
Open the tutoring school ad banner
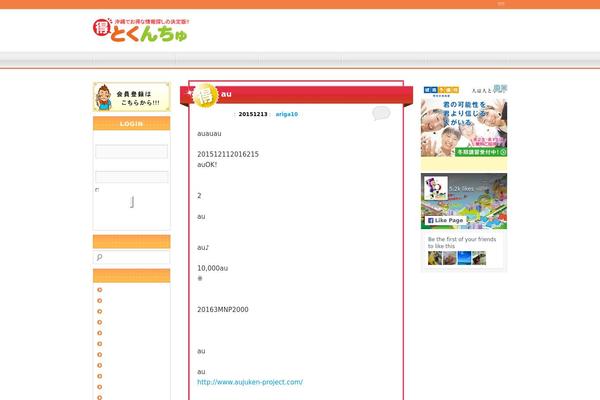(464, 121)
